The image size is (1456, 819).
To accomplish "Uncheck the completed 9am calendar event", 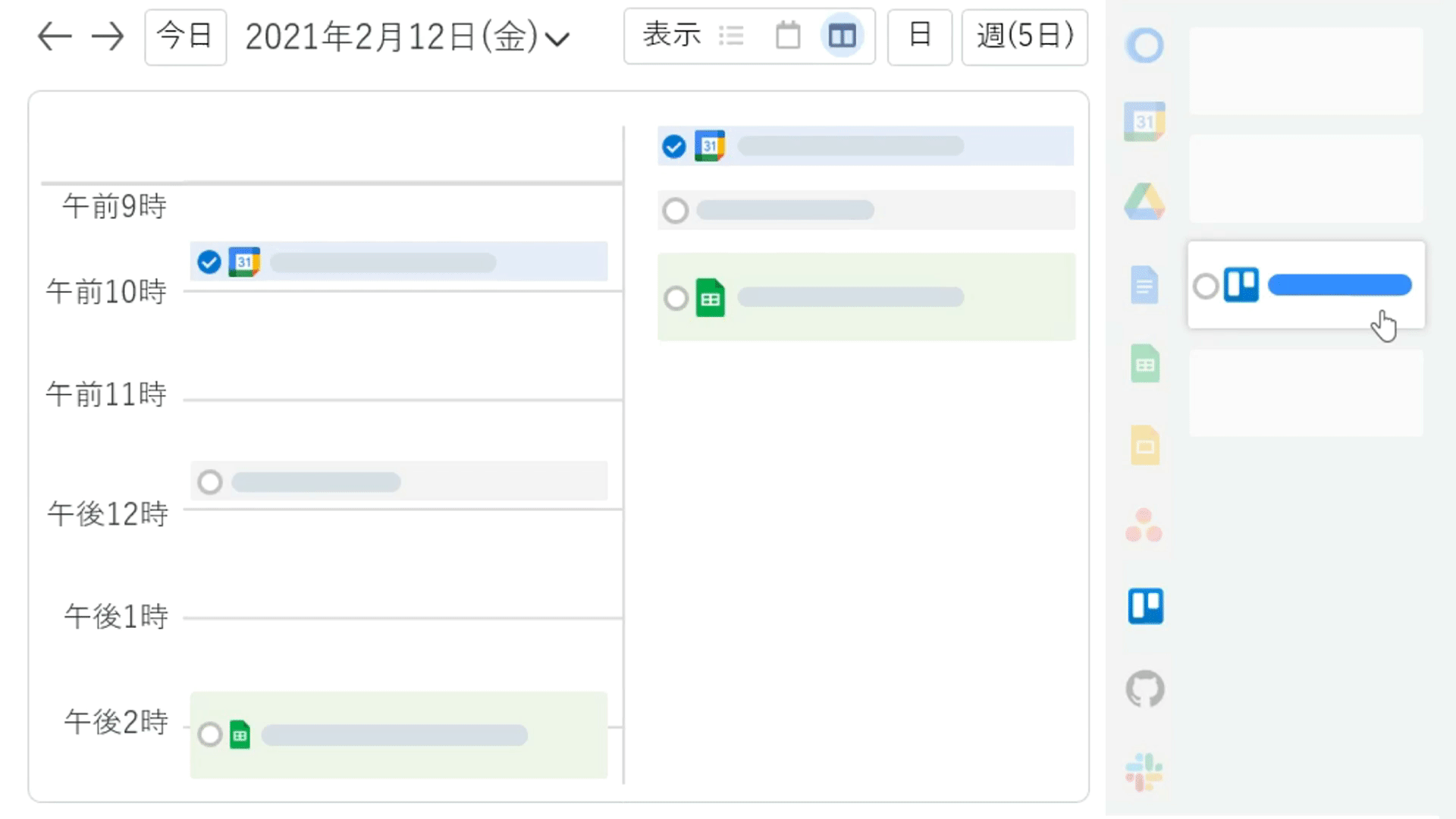I will point(209,262).
